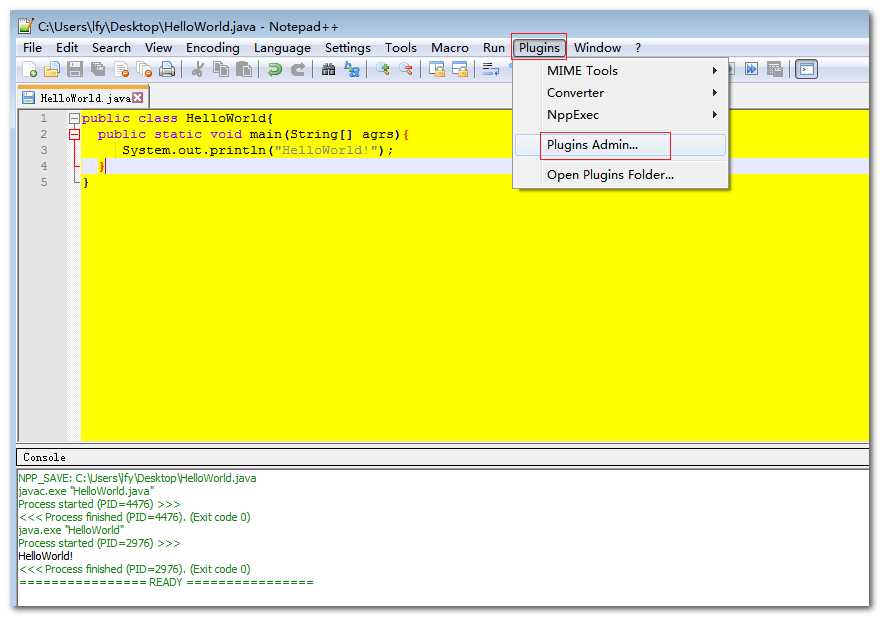880x617 pixels.
Task: Close the HelloWorld.java tab with red X
Action: click(138, 98)
